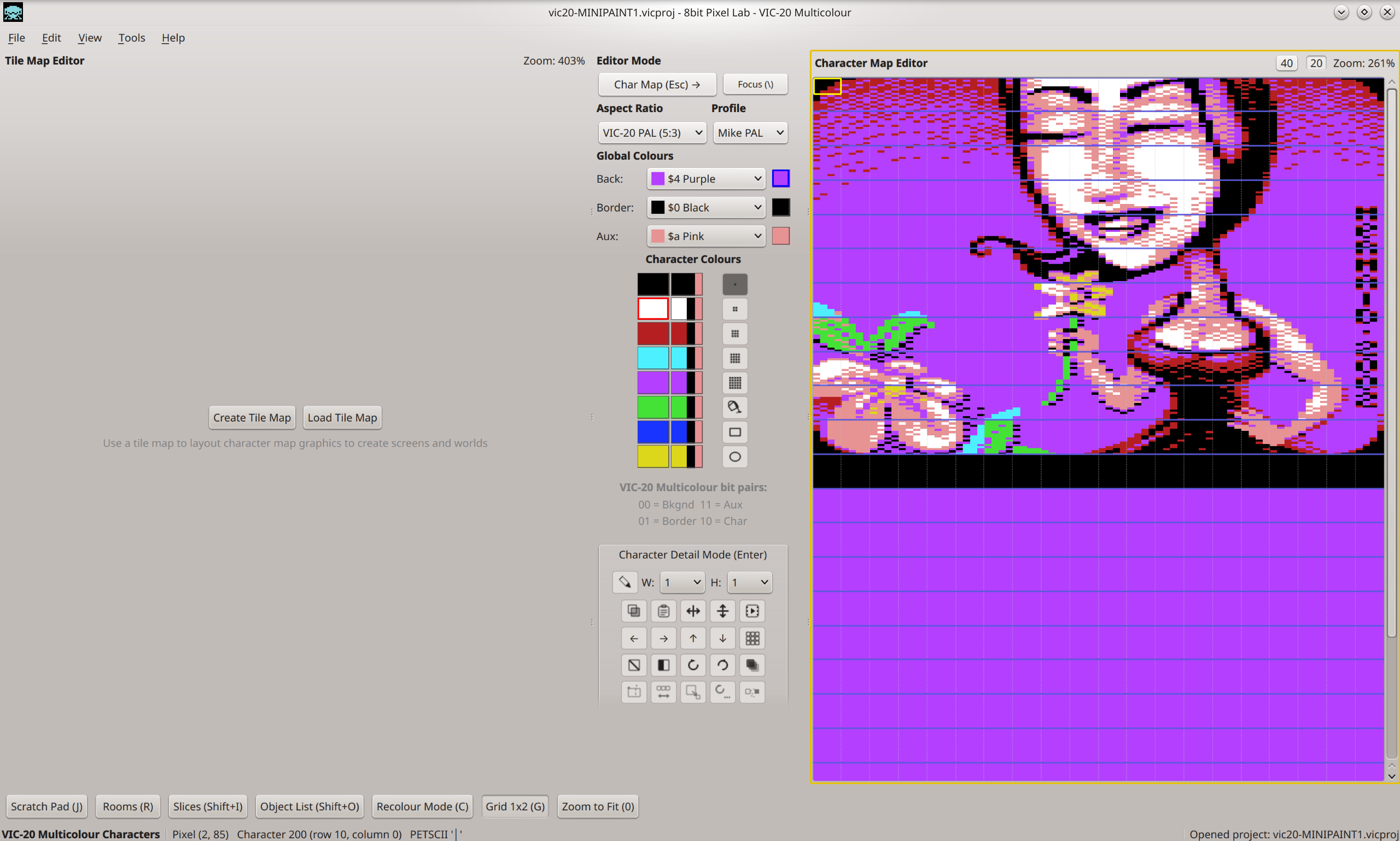Image resolution: width=1400 pixels, height=841 pixels.
Task: Click the diagonal-slash square clear icon
Action: tap(634, 665)
